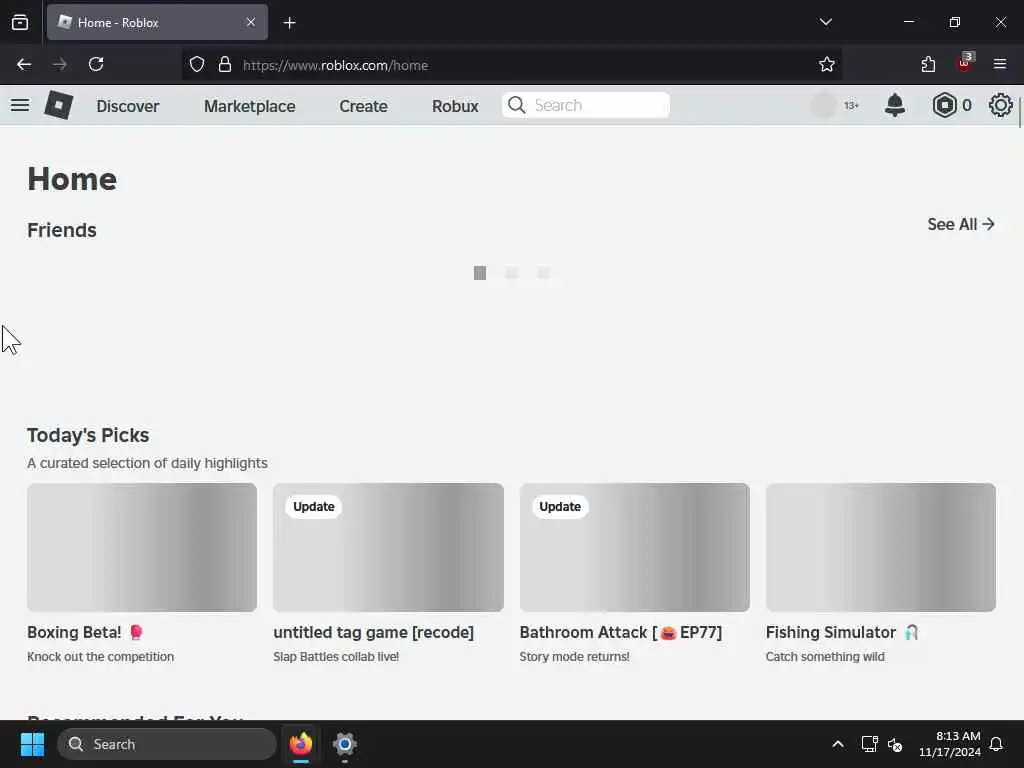Bookmark this page with the star
Screen dimensions: 1024x768
[827, 64]
